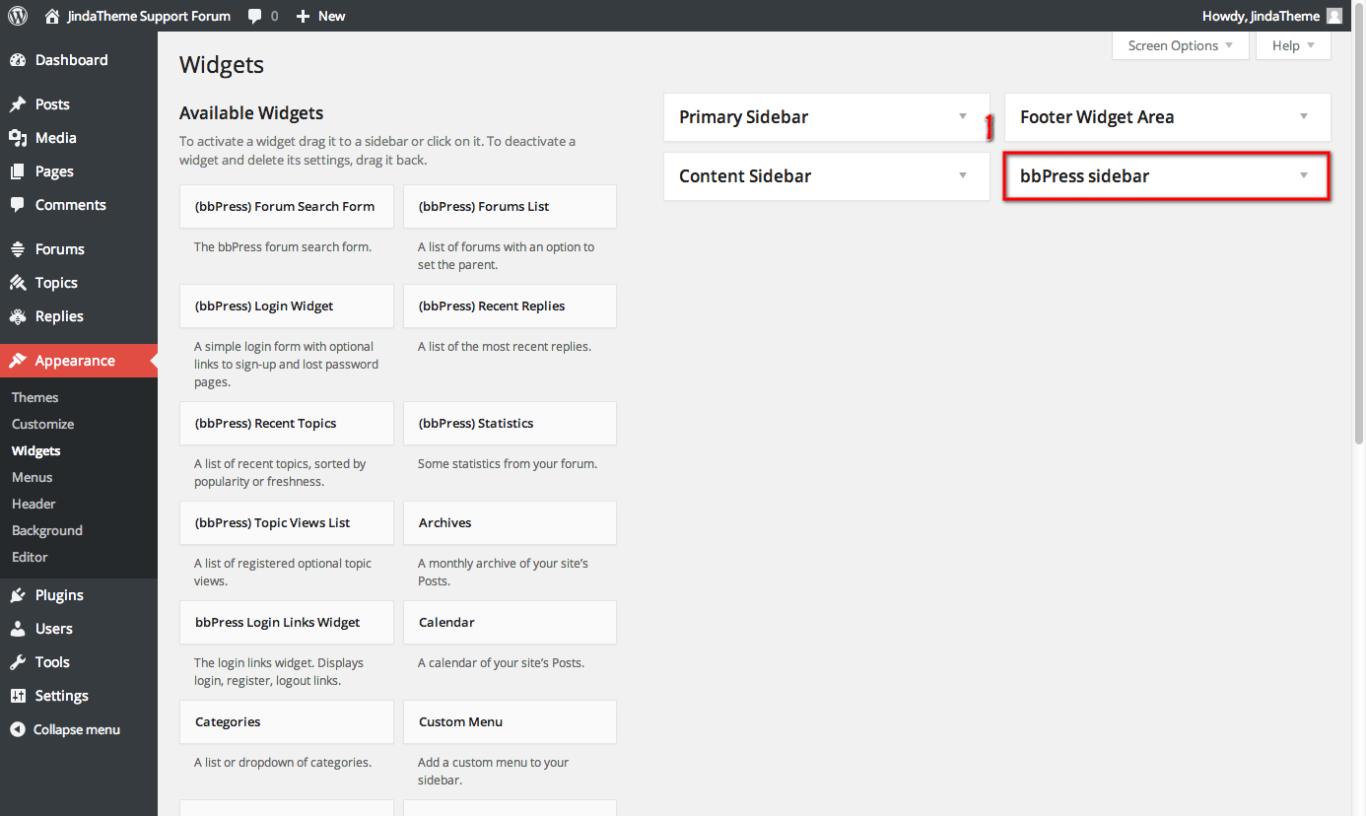Click the Comments speech bubble icon in sidebar
The width and height of the screenshot is (1366, 816).
point(18,205)
